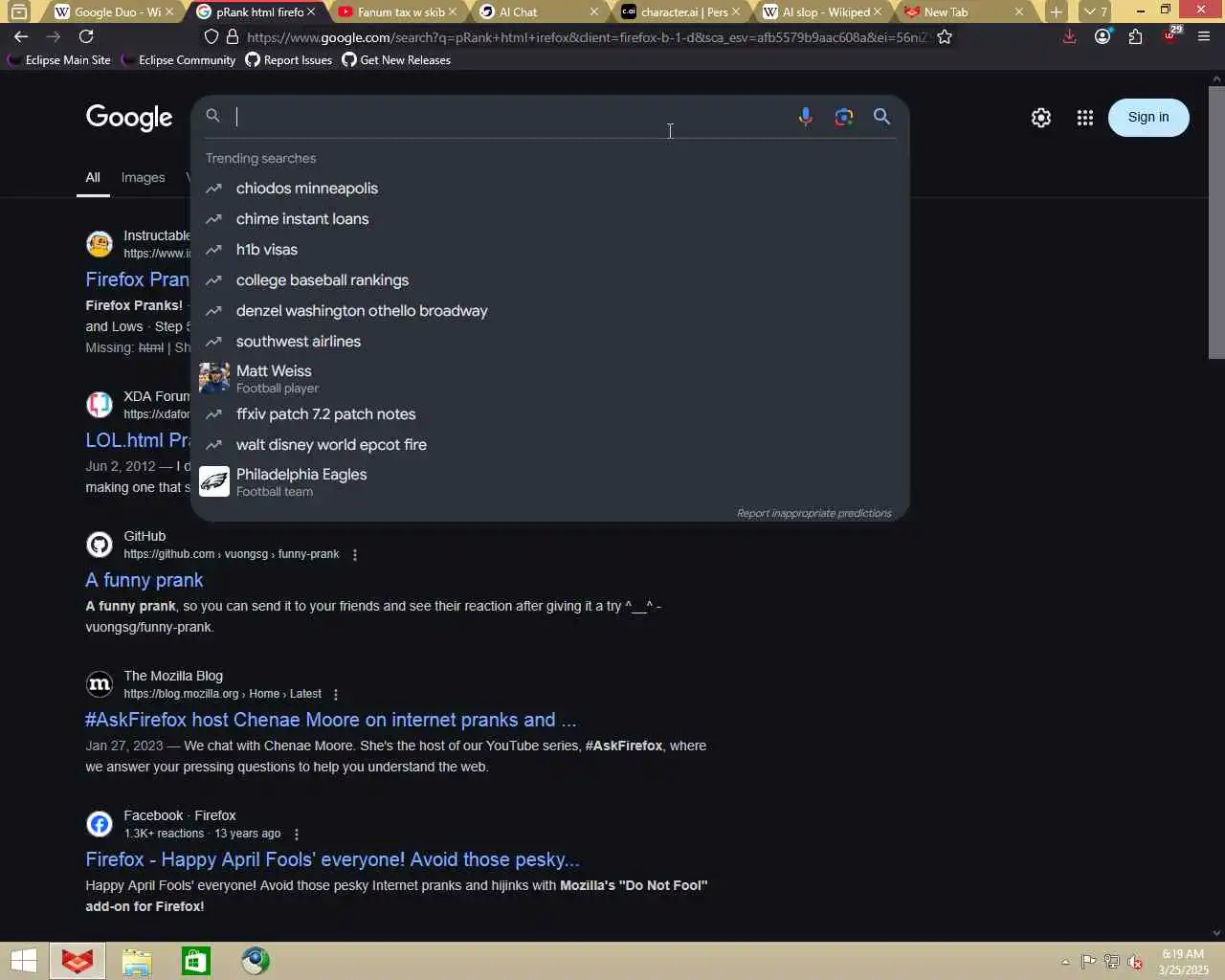Show hidden system tray icons
The image size is (1225, 980).
[1065, 962]
